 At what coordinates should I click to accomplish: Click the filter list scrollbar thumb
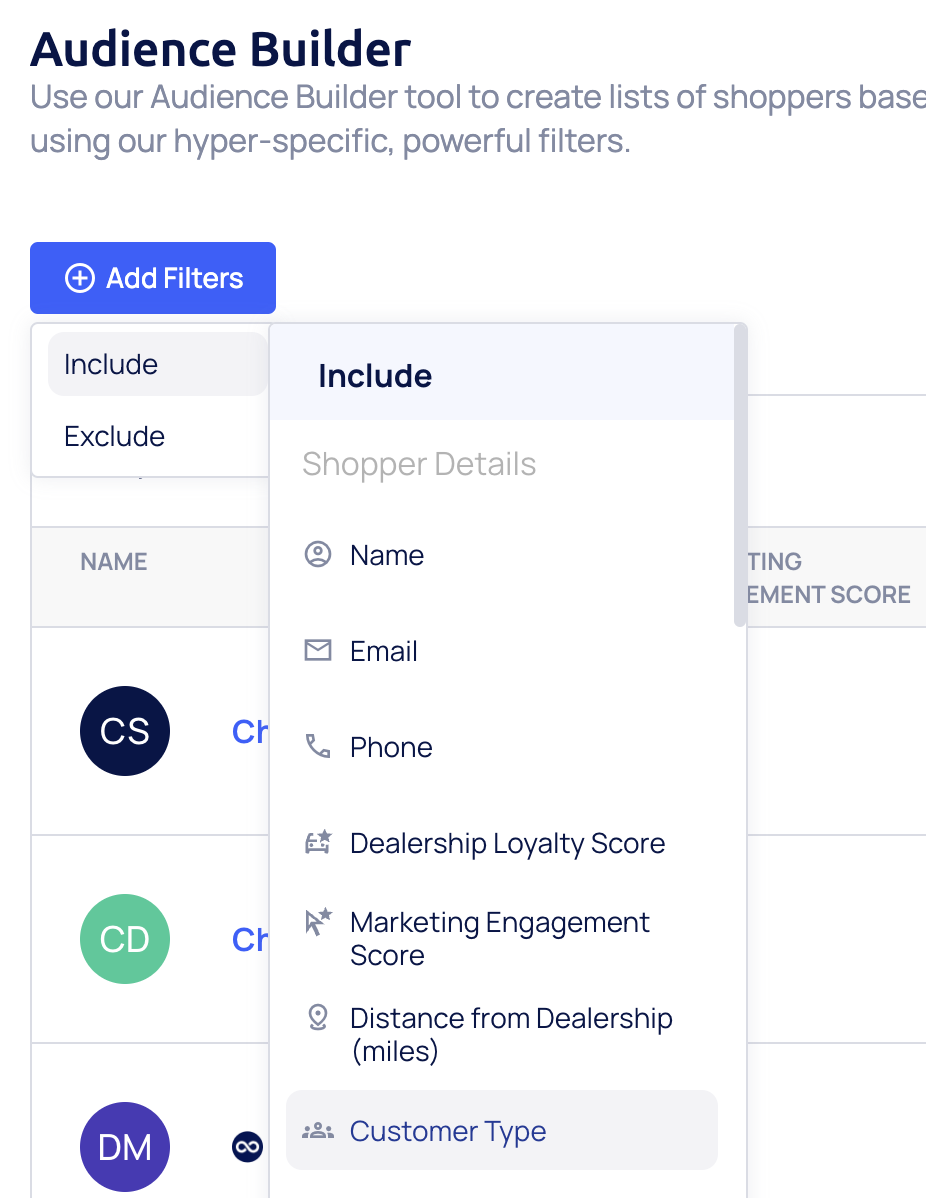[x=739, y=475]
